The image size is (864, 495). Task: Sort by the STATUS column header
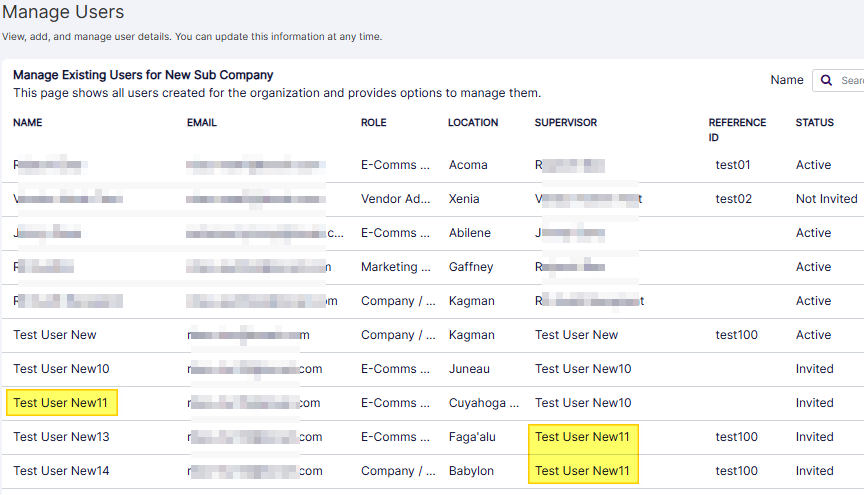[x=814, y=122]
